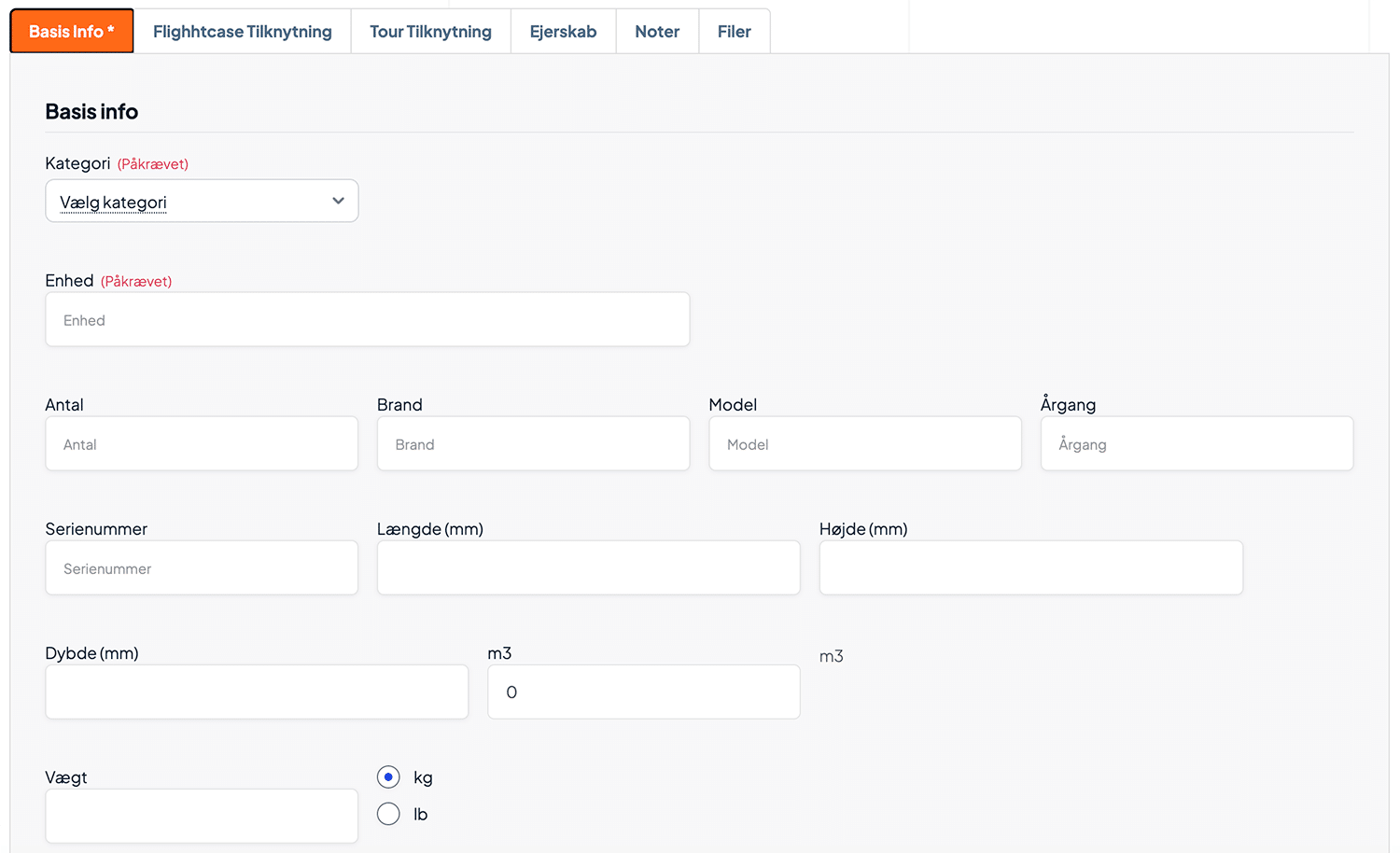Focus the Serienummer field
This screenshot has height=853, width=1400.
pyautogui.click(x=202, y=568)
